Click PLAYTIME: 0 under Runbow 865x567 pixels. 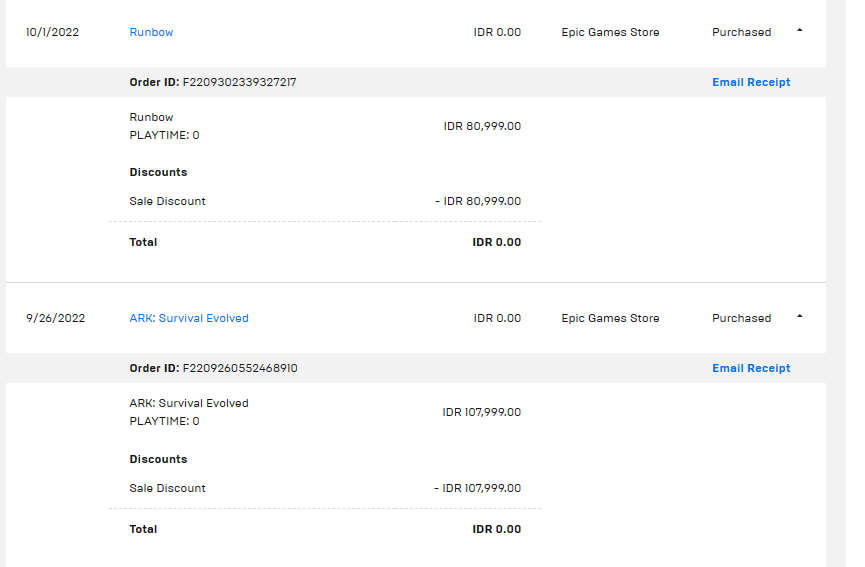164,135
